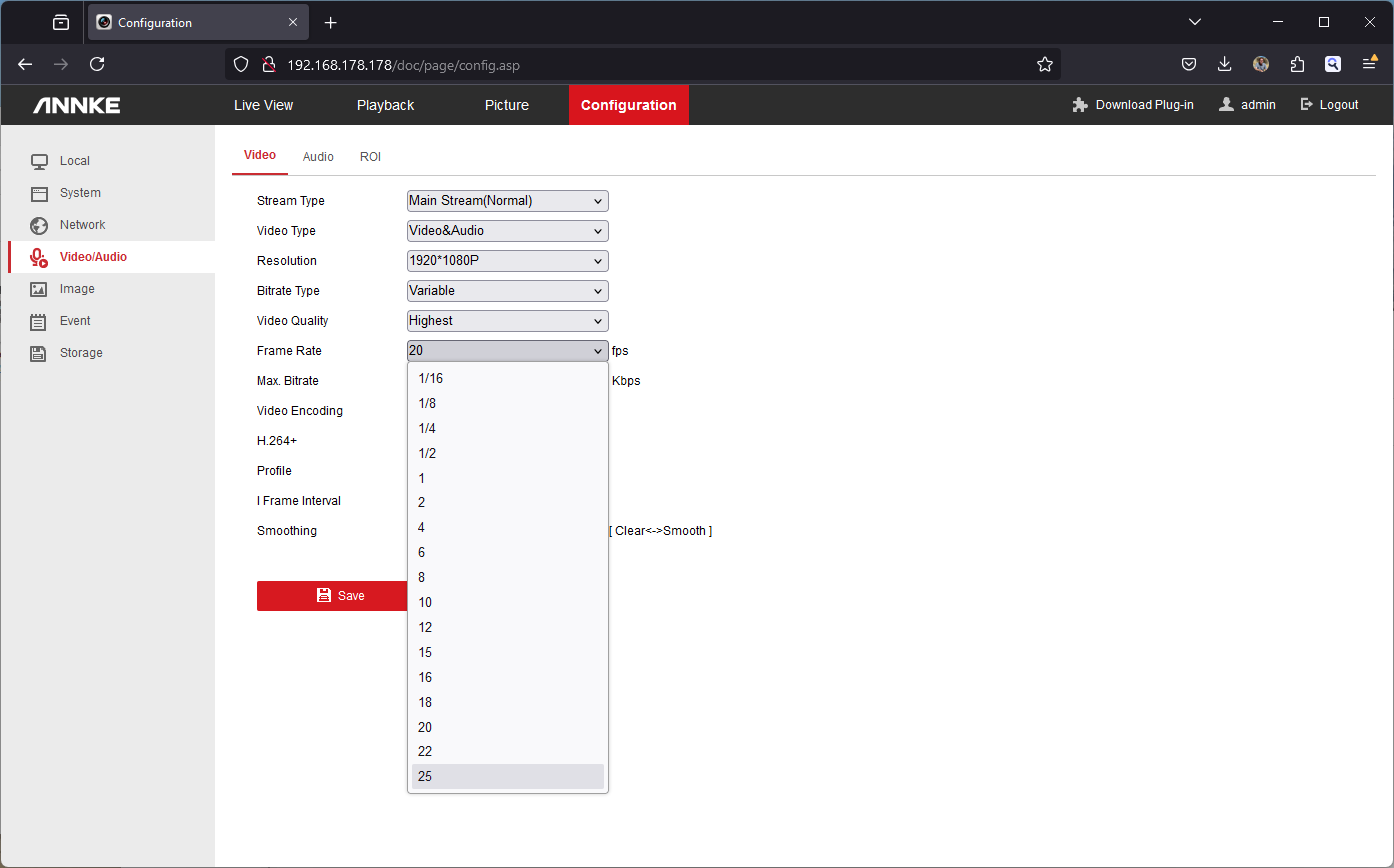The width and height of the screenshot is (1394, 868).
Task: Pick 15 in the frame rate options
Action: click(507, 652)
